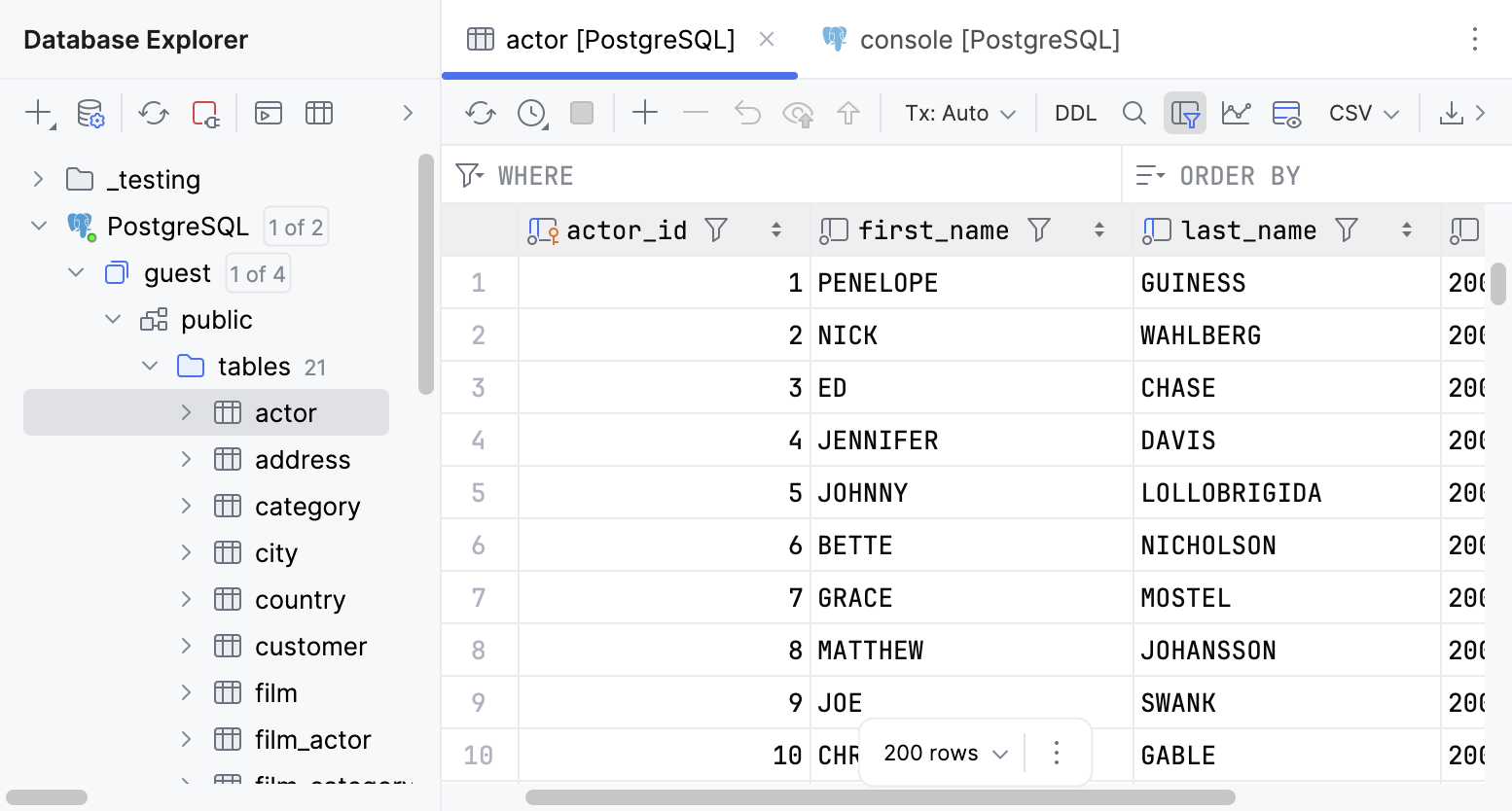Click the disconnect from database icon
1512x811 pixels.
tap(205, 113)
